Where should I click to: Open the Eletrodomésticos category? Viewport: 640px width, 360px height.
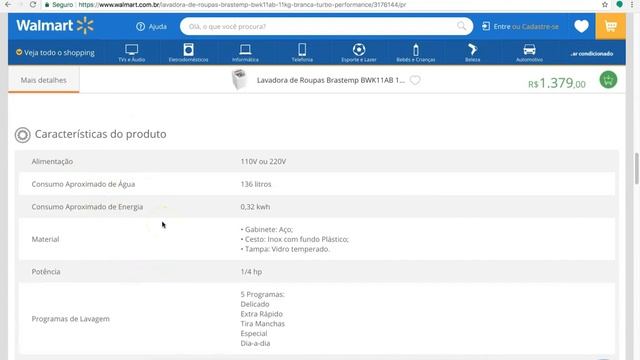pos(188,53)
